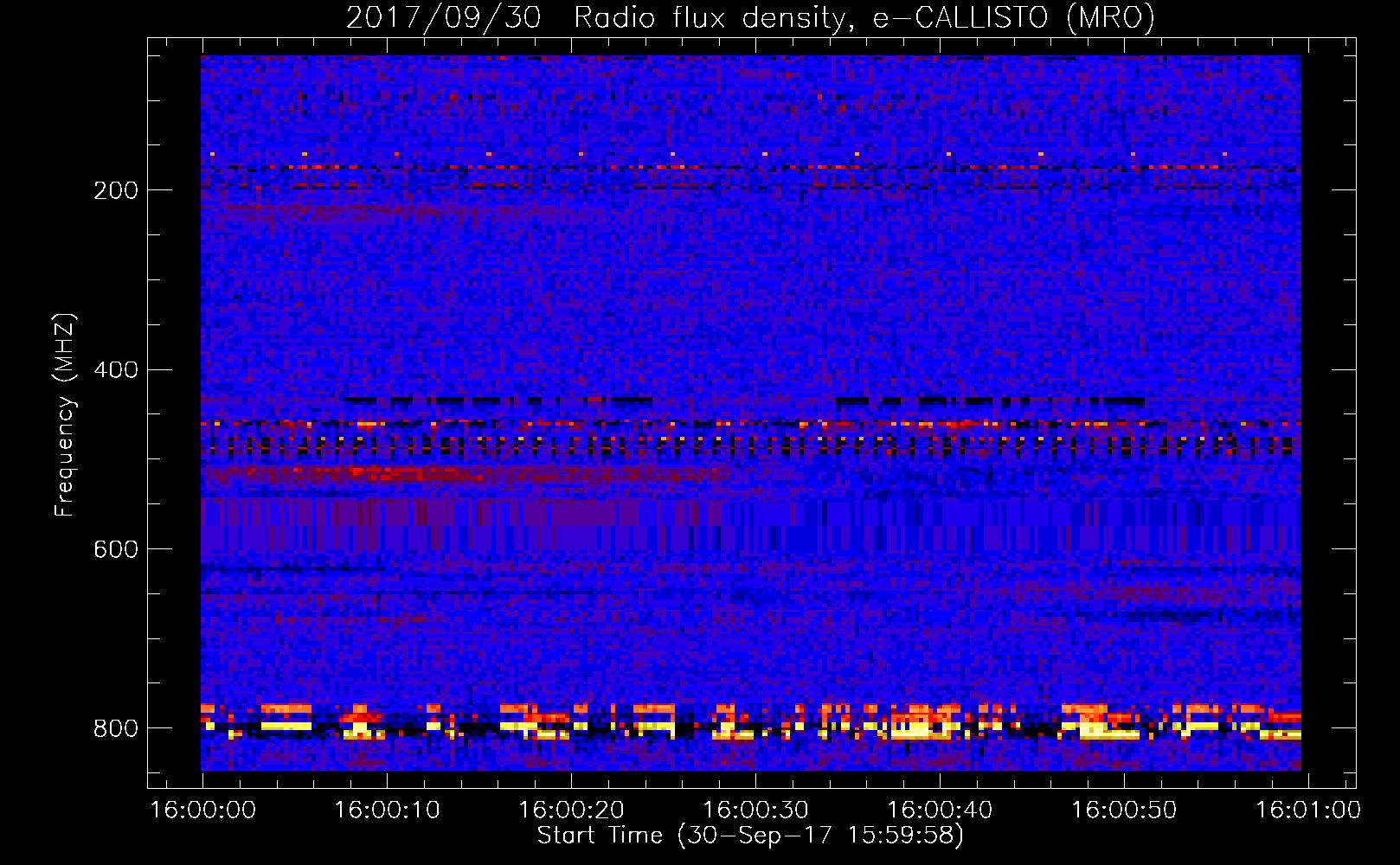Select the 800 frequency tick label
Viewport: 1400px width, 865px height.
tap(116, 729)
